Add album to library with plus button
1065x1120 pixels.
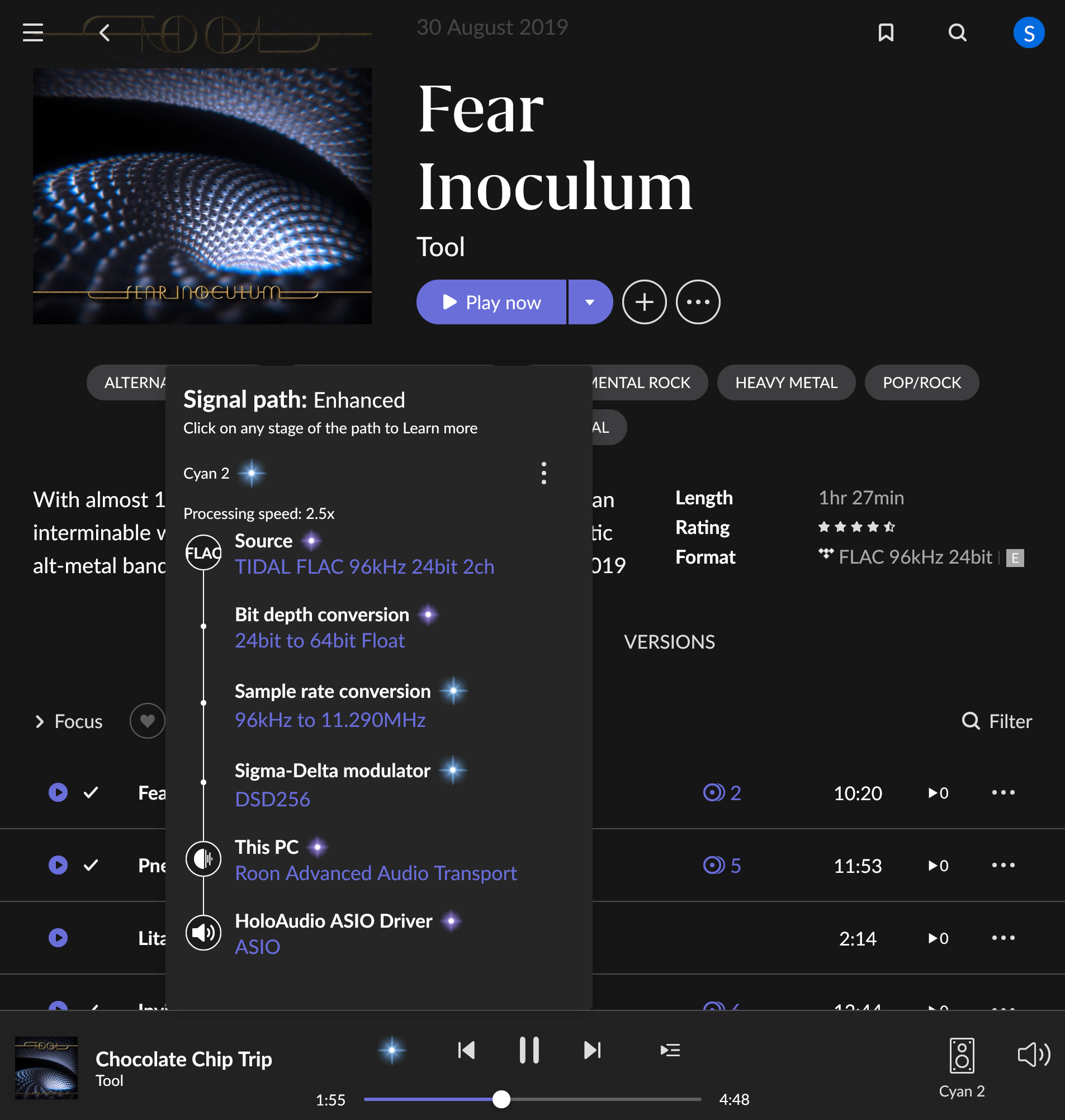[x=644, y=302]
